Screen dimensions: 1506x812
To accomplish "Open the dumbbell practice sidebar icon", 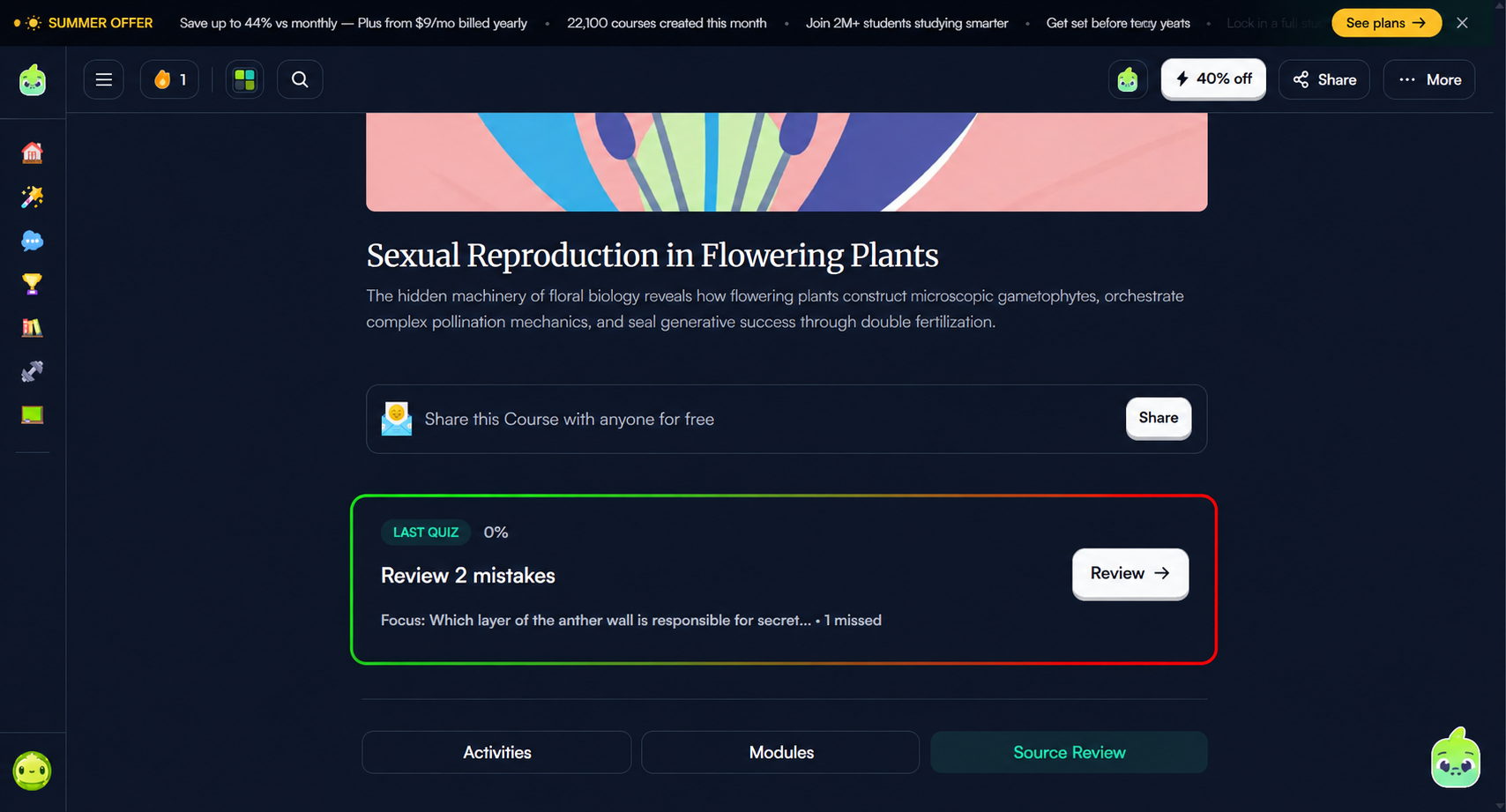I will (x=33, y=371).
